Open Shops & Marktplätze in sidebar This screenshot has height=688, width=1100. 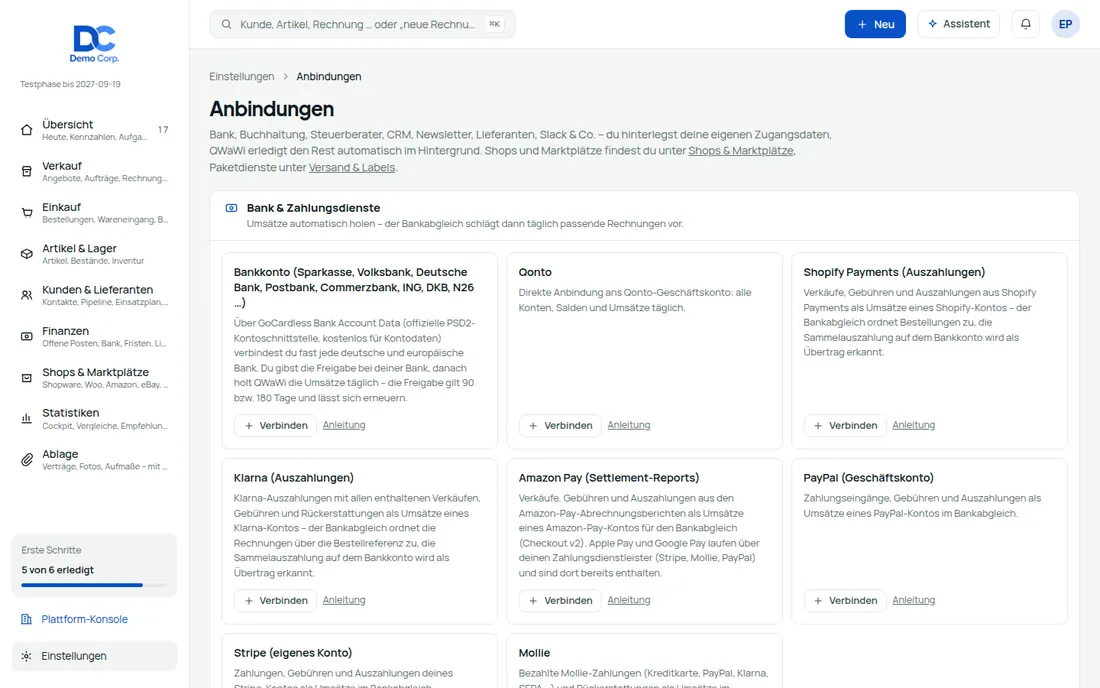94,377
